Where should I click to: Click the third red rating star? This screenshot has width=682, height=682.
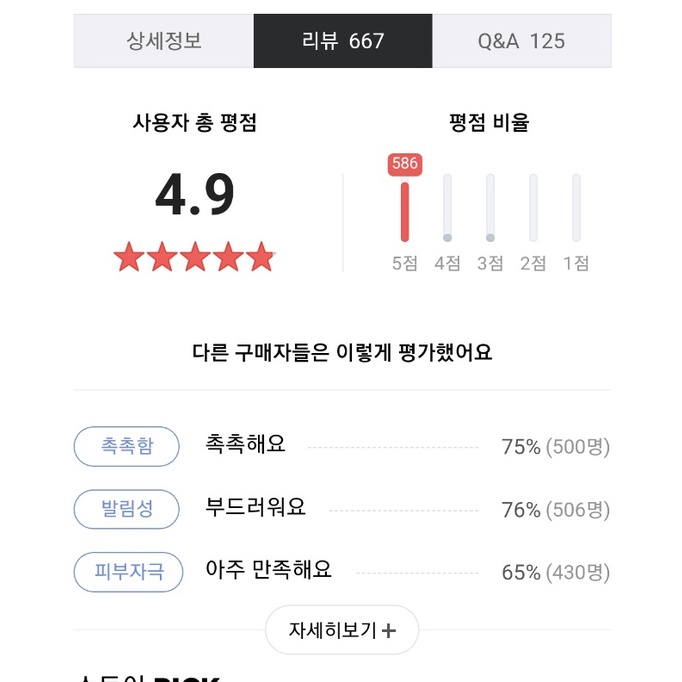click(x=194, y=257)
